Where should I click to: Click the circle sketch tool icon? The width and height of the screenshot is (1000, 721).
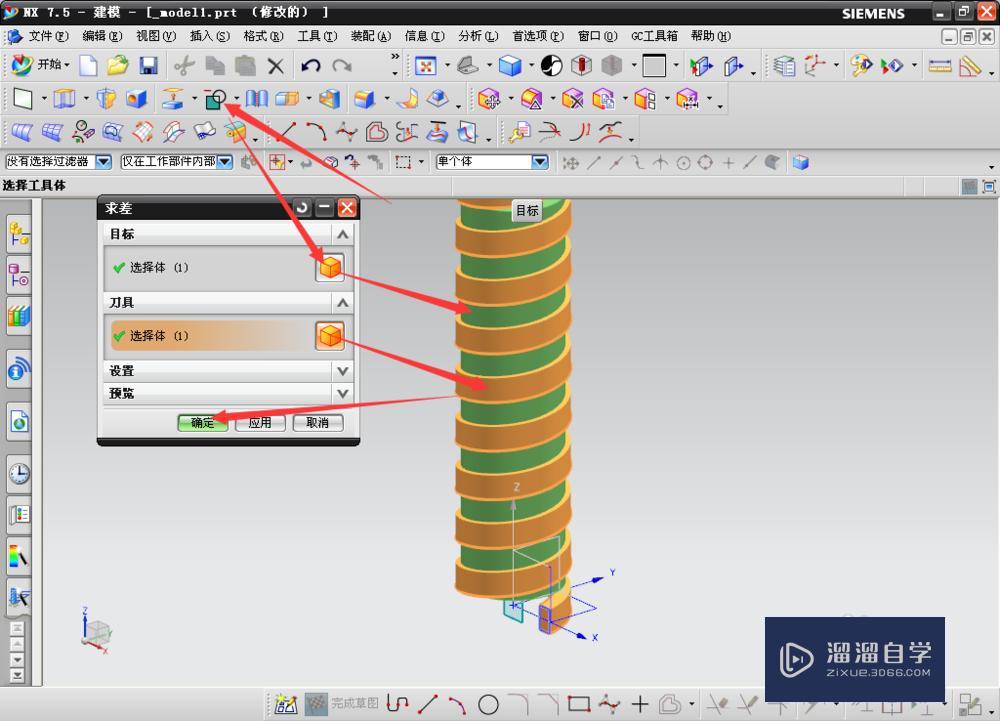pos(489,704)
